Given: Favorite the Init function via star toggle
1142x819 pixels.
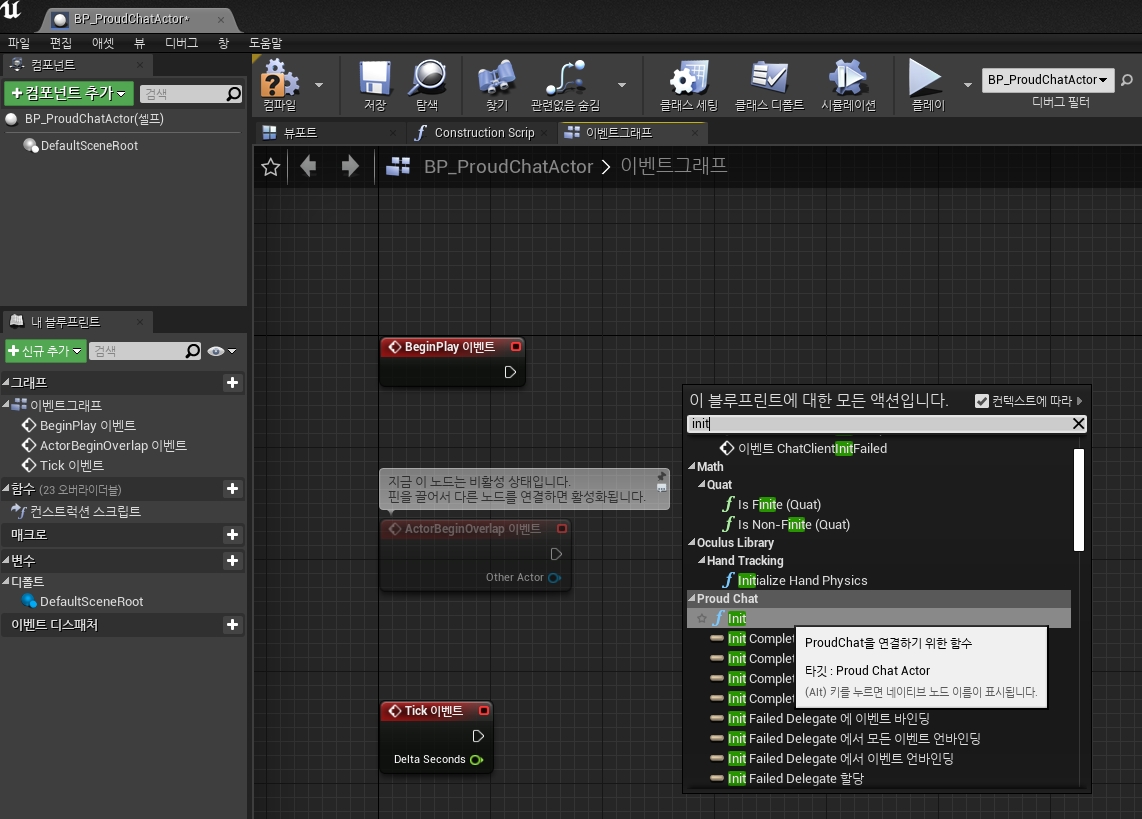Looking at the screenshot, I should tap(701, 619).
